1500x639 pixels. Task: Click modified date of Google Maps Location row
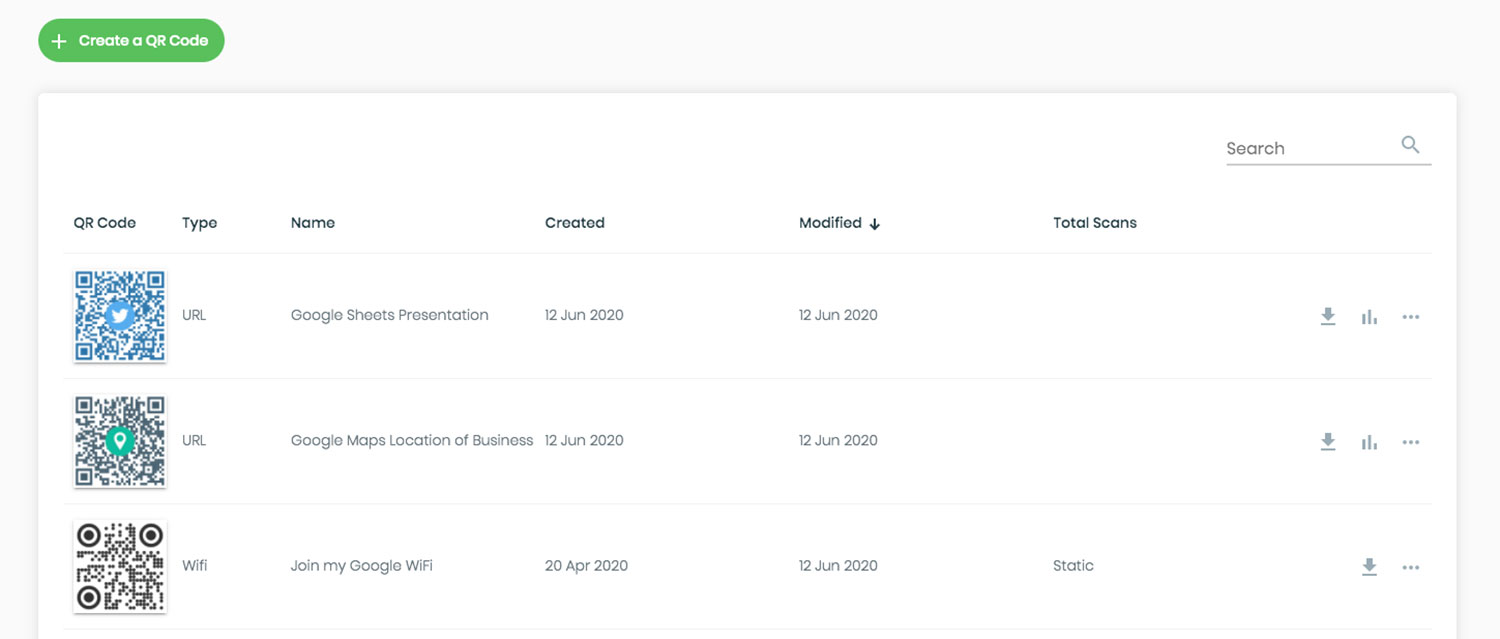pos(838,440)
